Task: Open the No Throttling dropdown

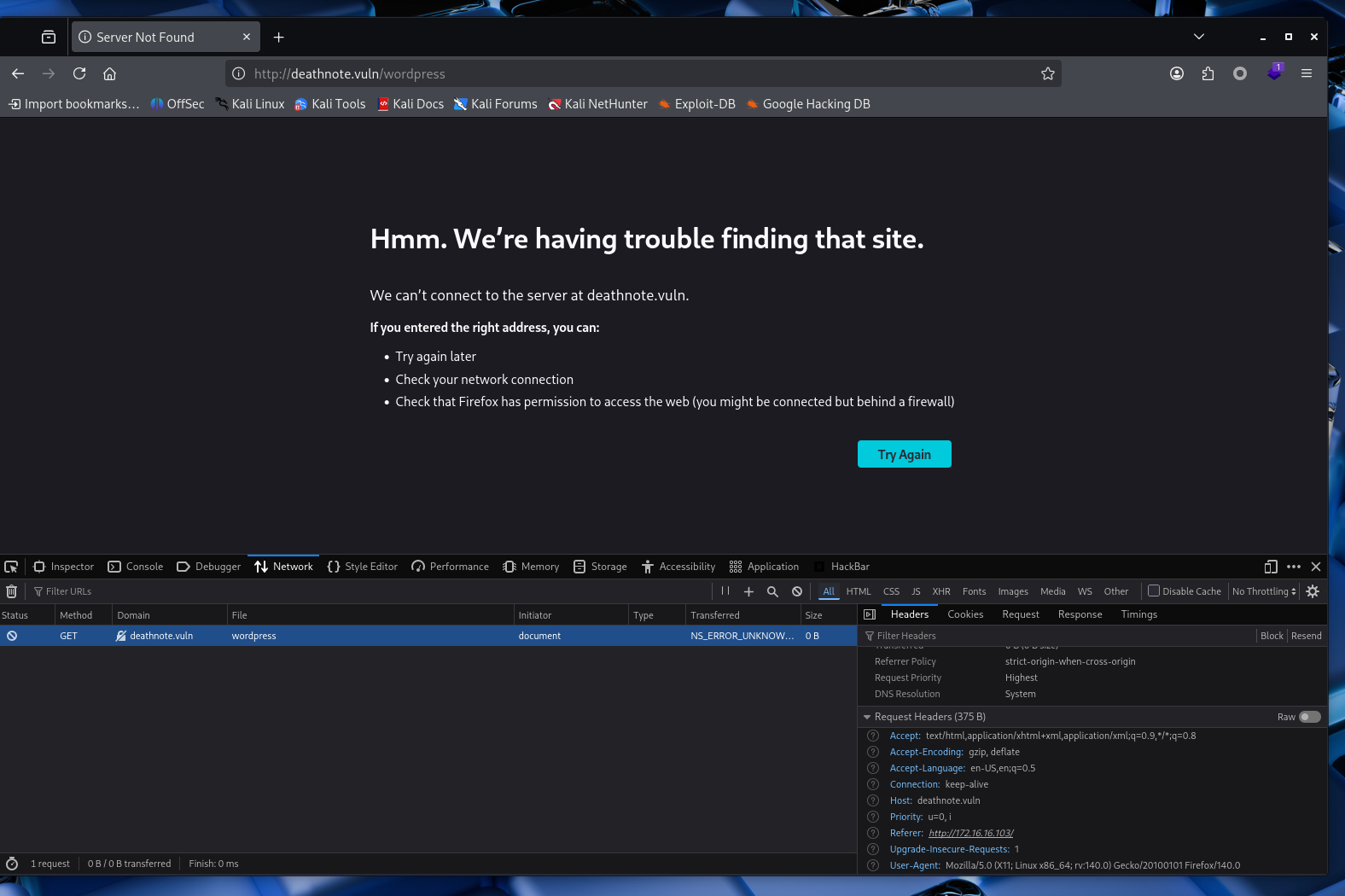Action: click(1264, 591)
